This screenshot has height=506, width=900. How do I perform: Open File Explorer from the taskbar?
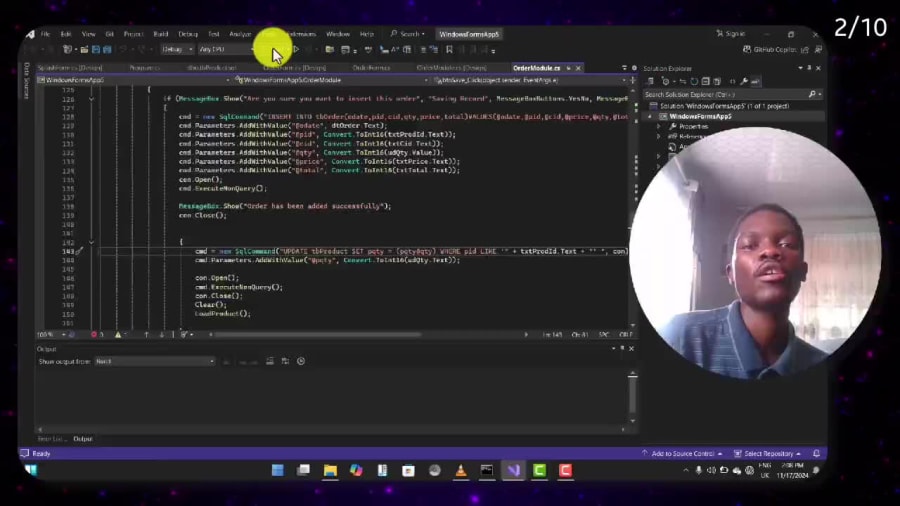pyautogui.click(x=330, y=470)
